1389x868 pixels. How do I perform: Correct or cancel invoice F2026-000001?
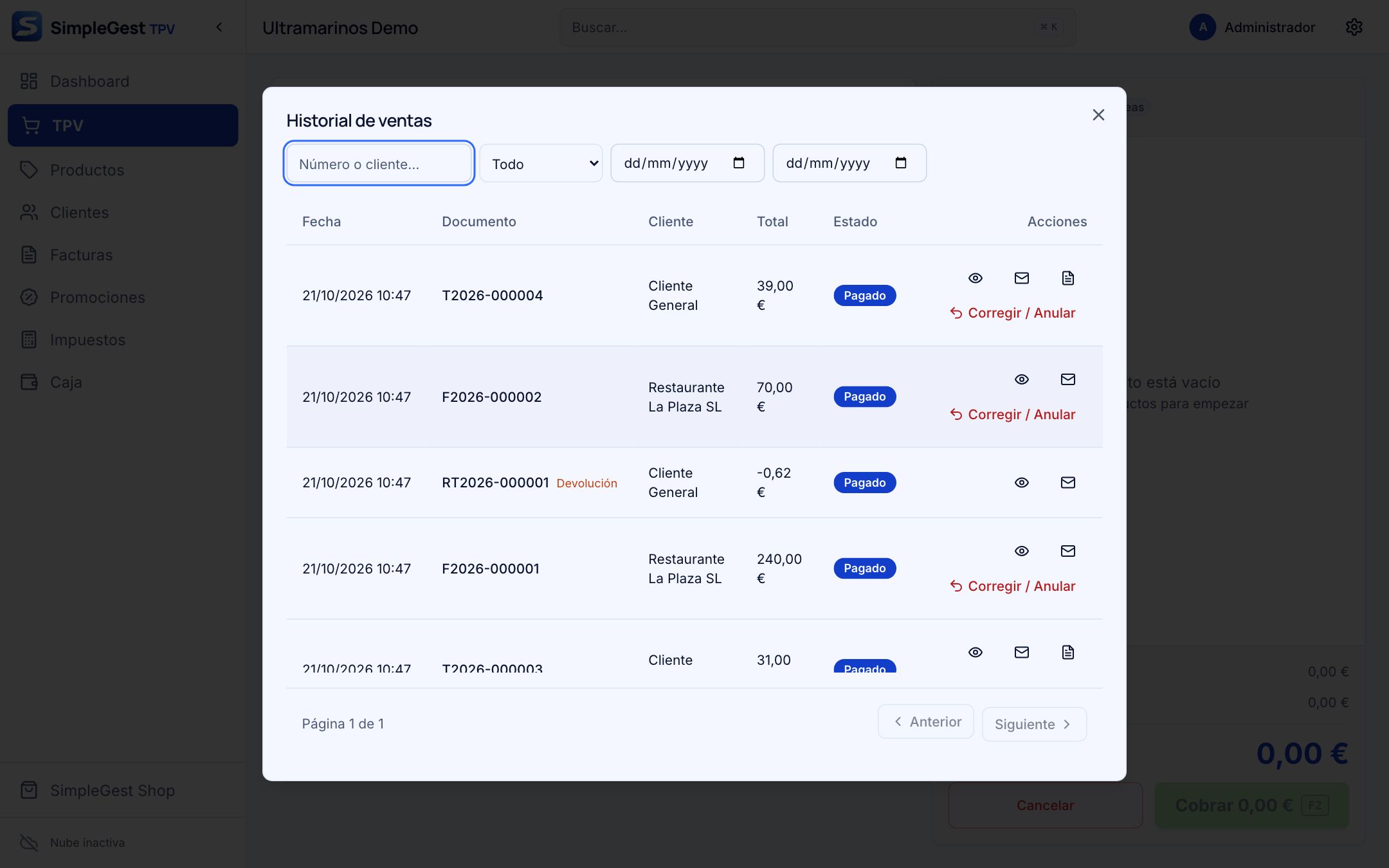pos(1013,586)
